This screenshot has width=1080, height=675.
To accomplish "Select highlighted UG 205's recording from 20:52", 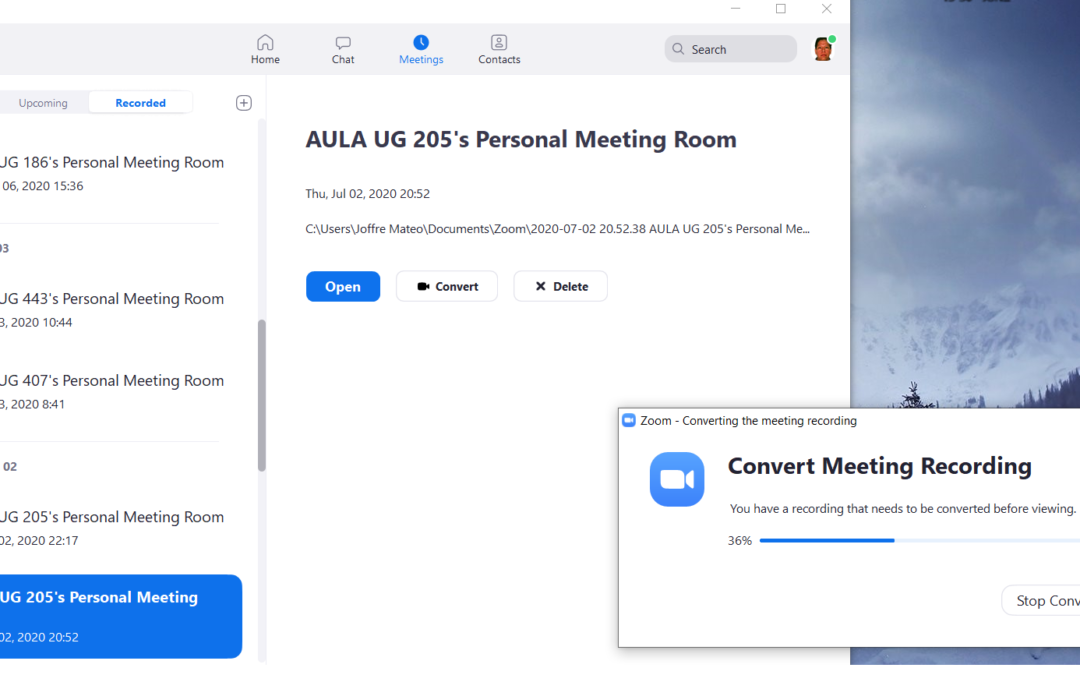I will [x=121, y=616].
